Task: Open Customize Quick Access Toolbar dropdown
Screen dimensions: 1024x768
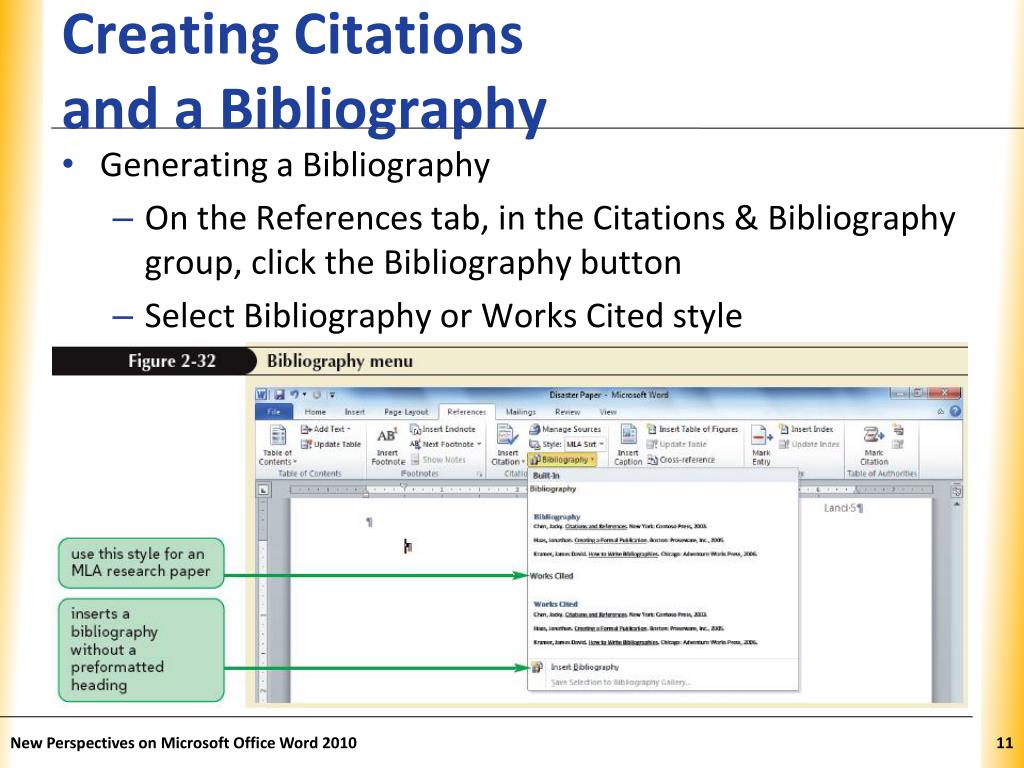Action: [332, 394]
